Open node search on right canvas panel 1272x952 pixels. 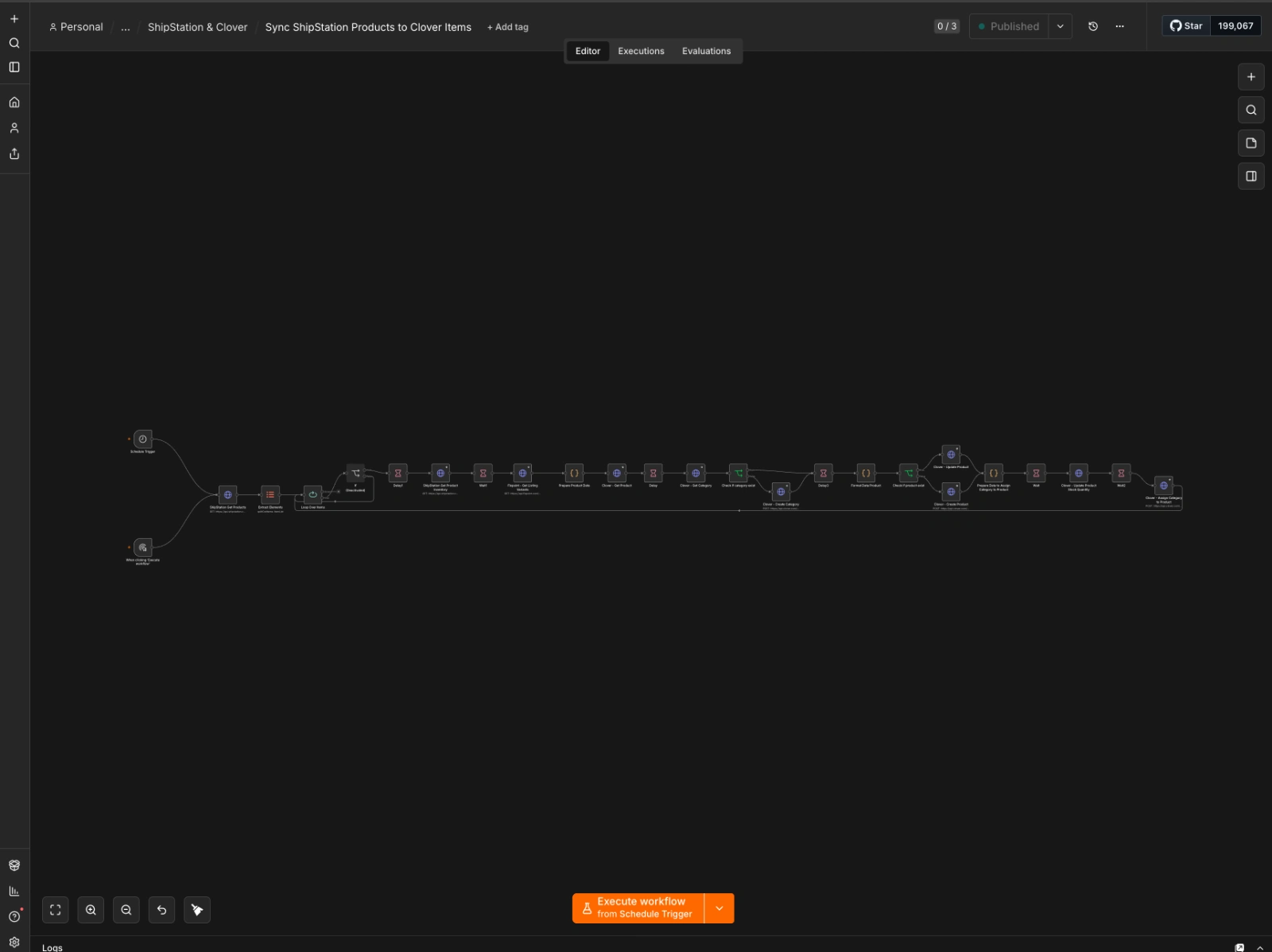coord(1251,110)
